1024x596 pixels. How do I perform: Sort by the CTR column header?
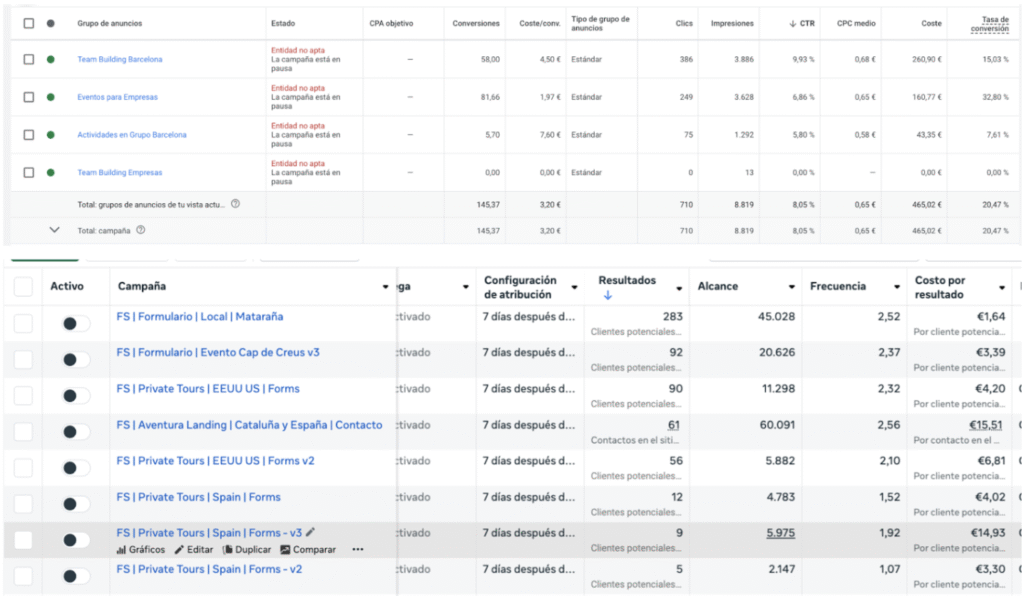pyautogui.click(x=802, y=23)
